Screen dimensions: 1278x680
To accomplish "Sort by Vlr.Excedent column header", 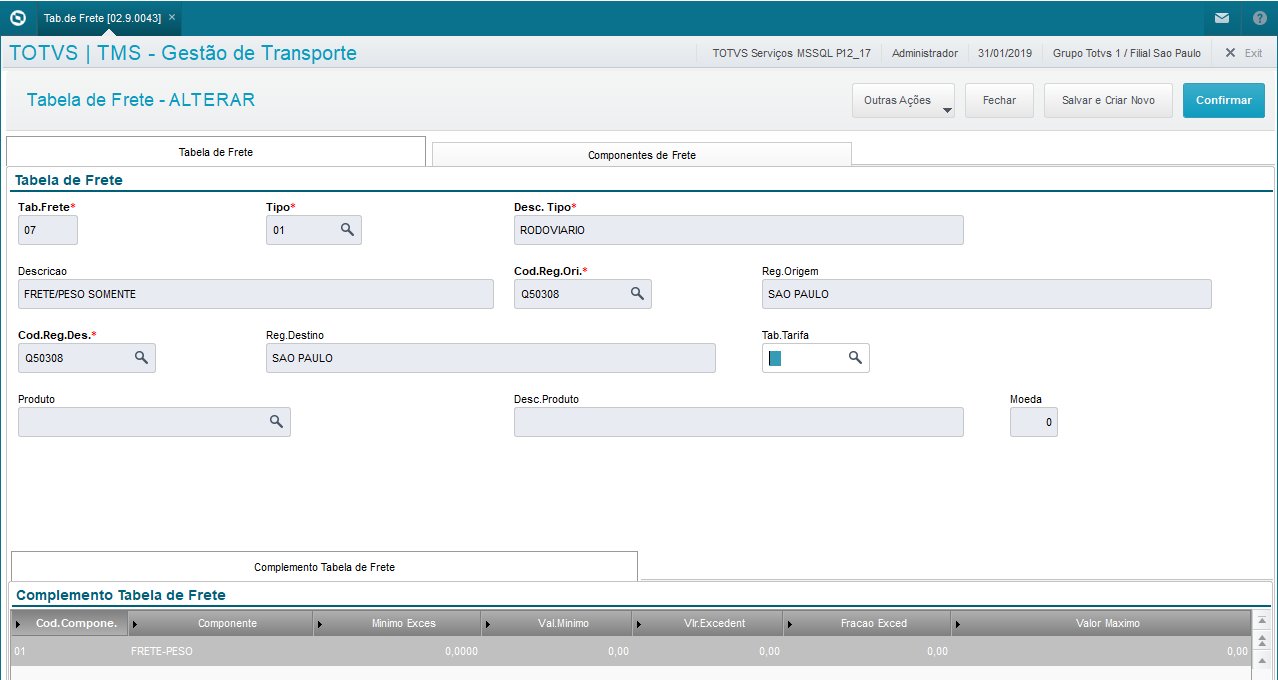I will coord(708,623).
